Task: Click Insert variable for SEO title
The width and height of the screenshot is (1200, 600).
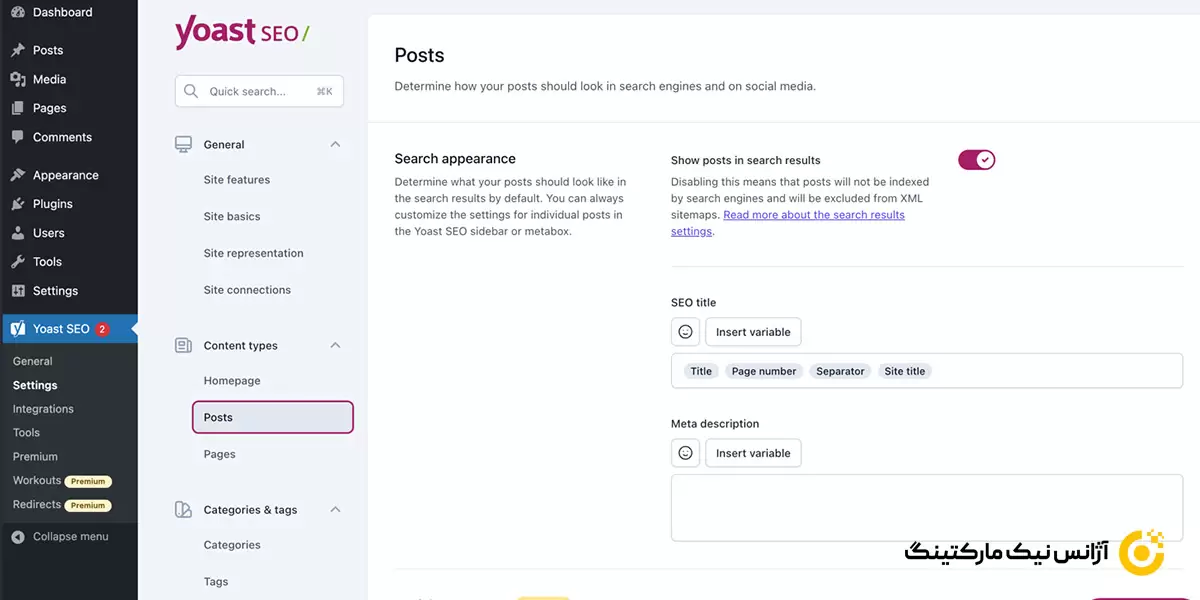Action: pyautogui.click(x=753, y=332)
